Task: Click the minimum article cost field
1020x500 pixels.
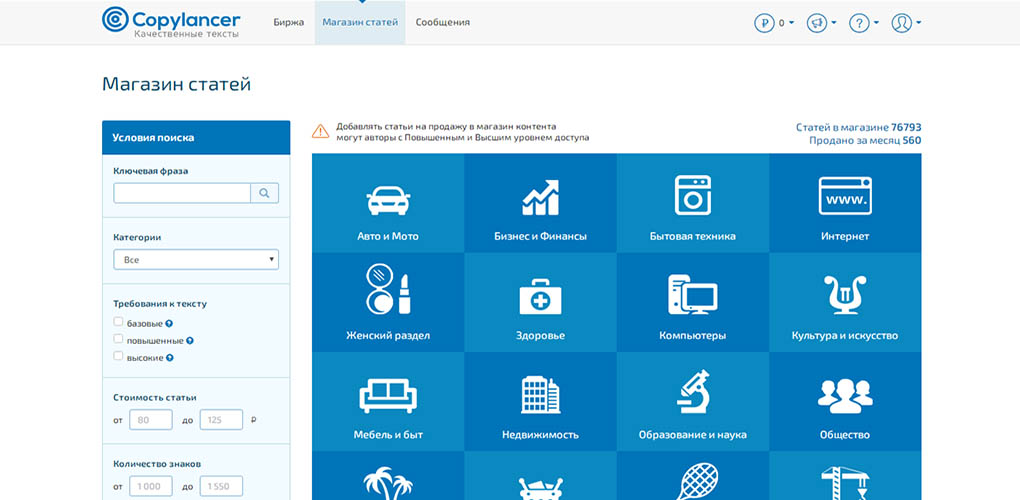Action: coord(151,420)
